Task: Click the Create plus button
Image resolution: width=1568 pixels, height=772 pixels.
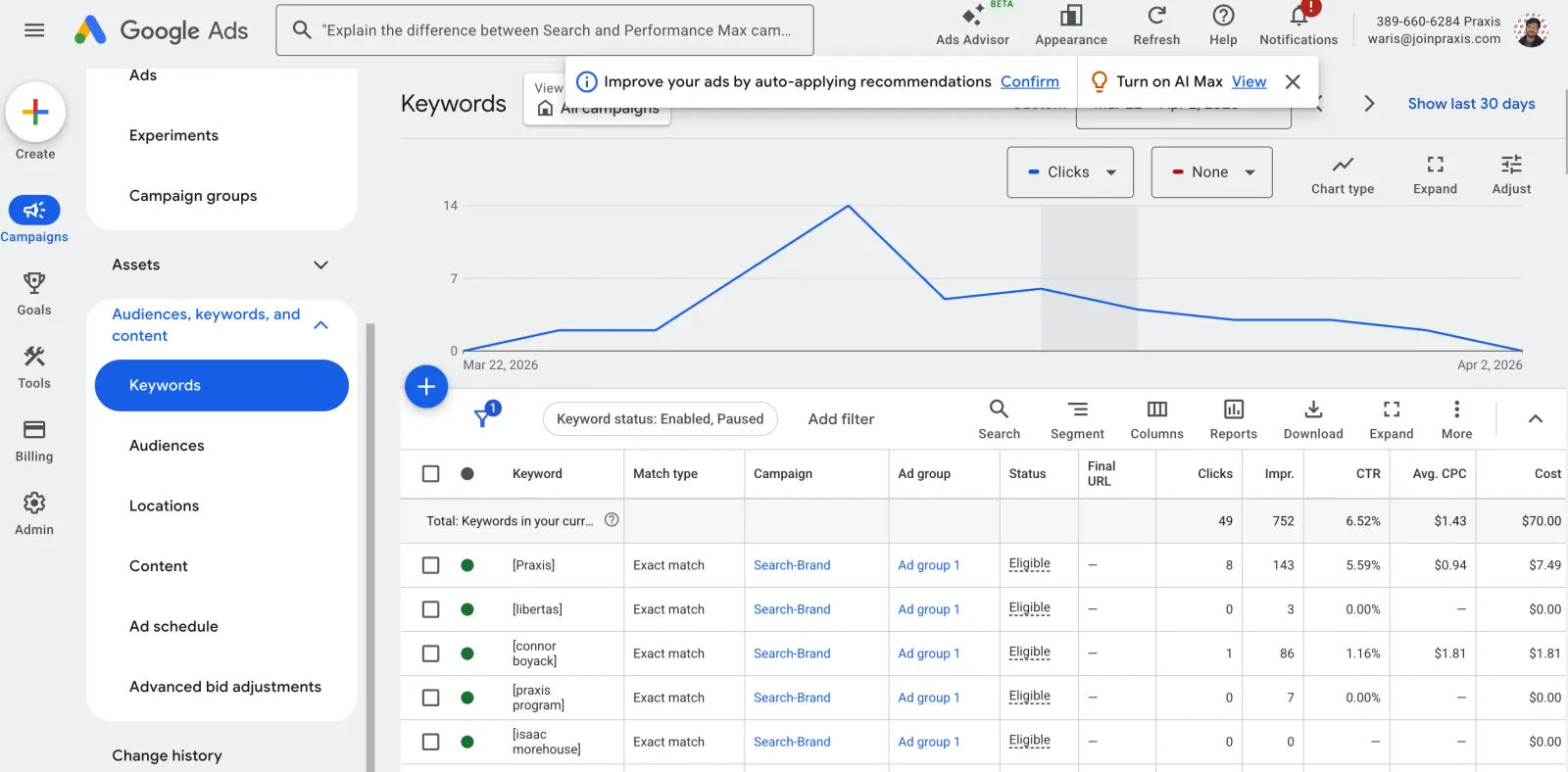Action: coord(35,112)
